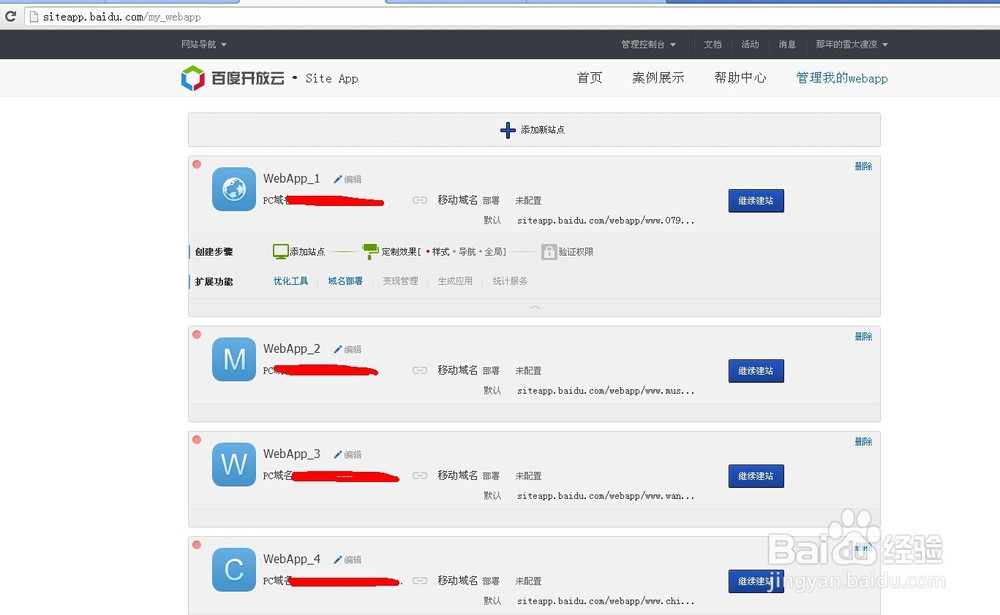
Task: Open default URL siteapp.baidu.com/webapp/www.079...
Action: [605, 220]
